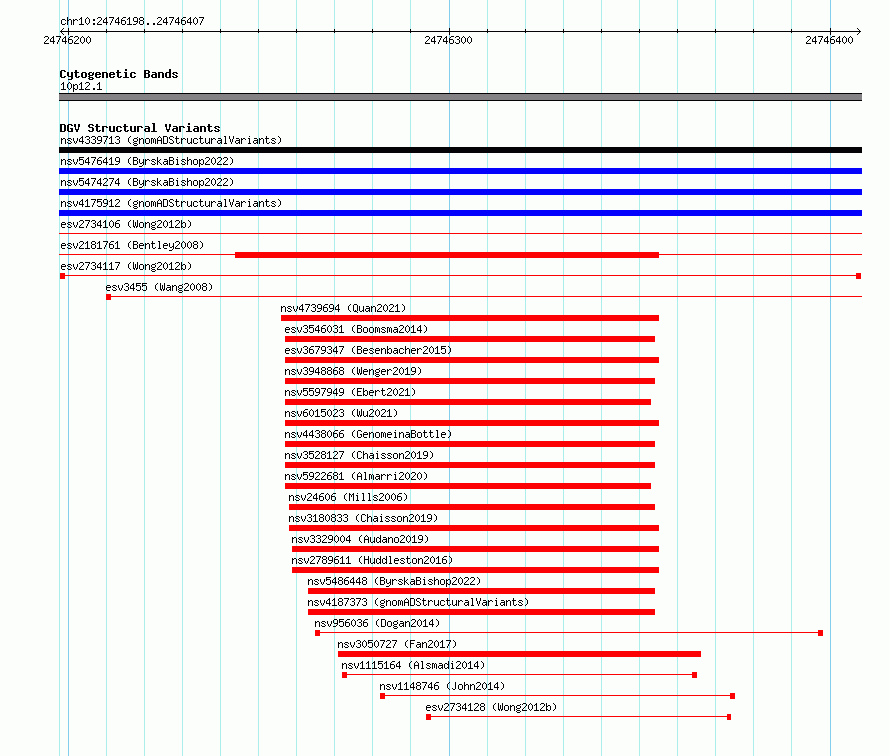Screen dimensions: 890x756
Task: Click the blue bar under nsv4175912
Action: 460,213
